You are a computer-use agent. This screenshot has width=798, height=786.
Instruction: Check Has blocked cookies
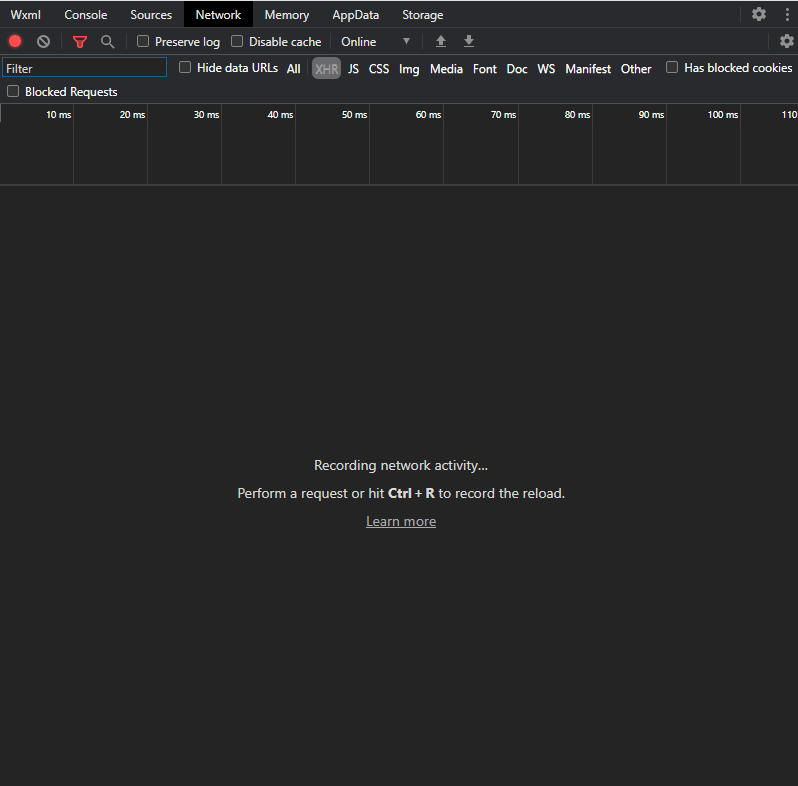coord(672,67)
